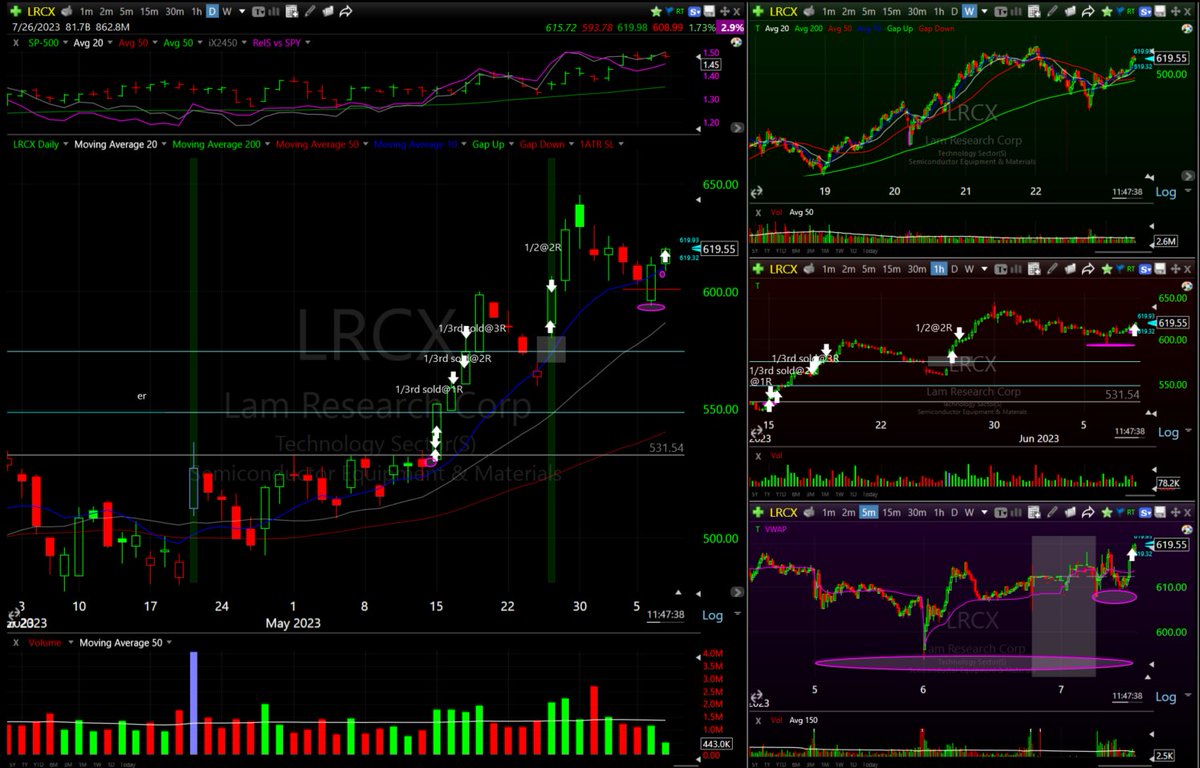Select the W weekly timeframe on the daily chart
Viewport: 1200px width, 768px height.
[227, 12]
